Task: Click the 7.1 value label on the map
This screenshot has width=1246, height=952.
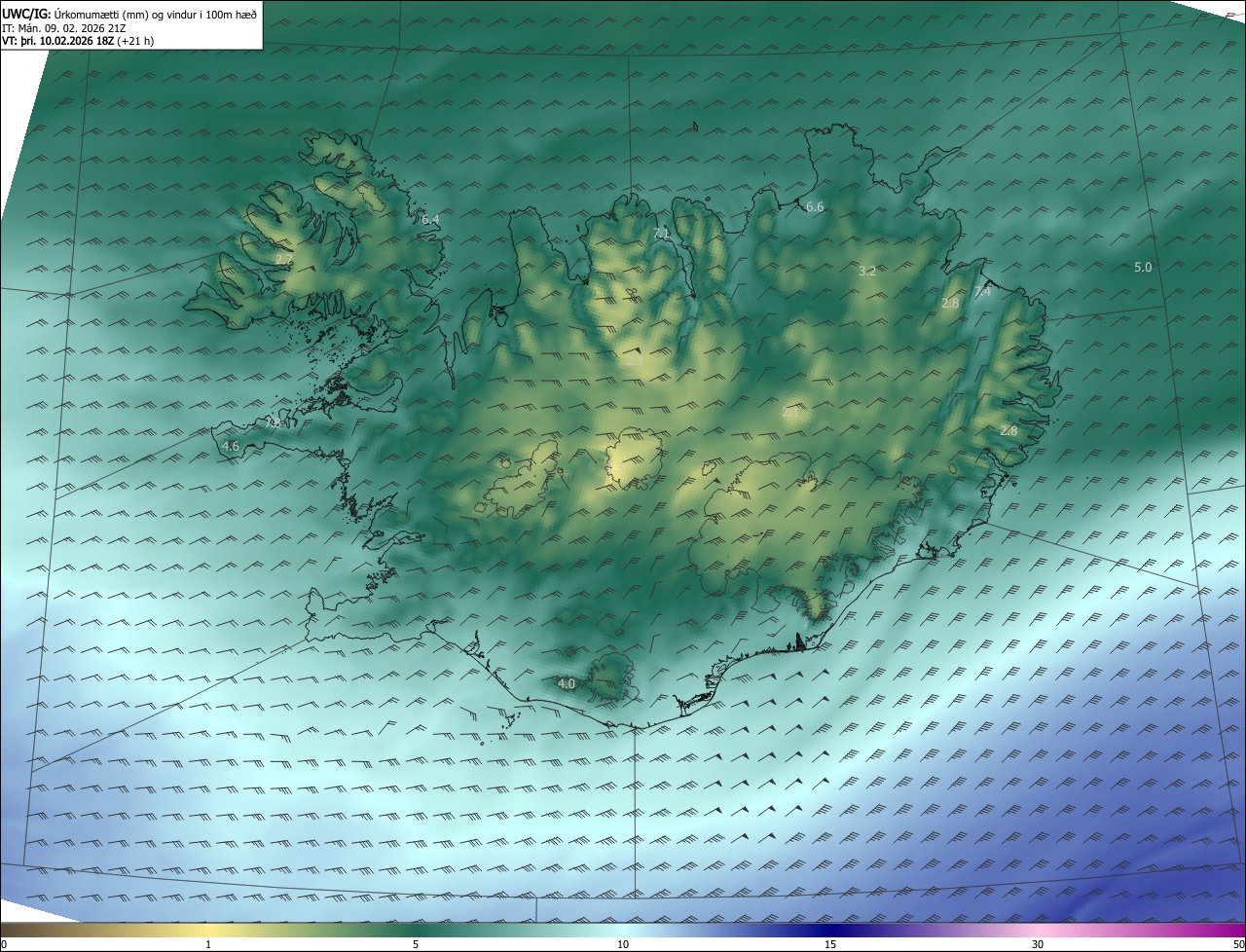Action: (662, 233)
